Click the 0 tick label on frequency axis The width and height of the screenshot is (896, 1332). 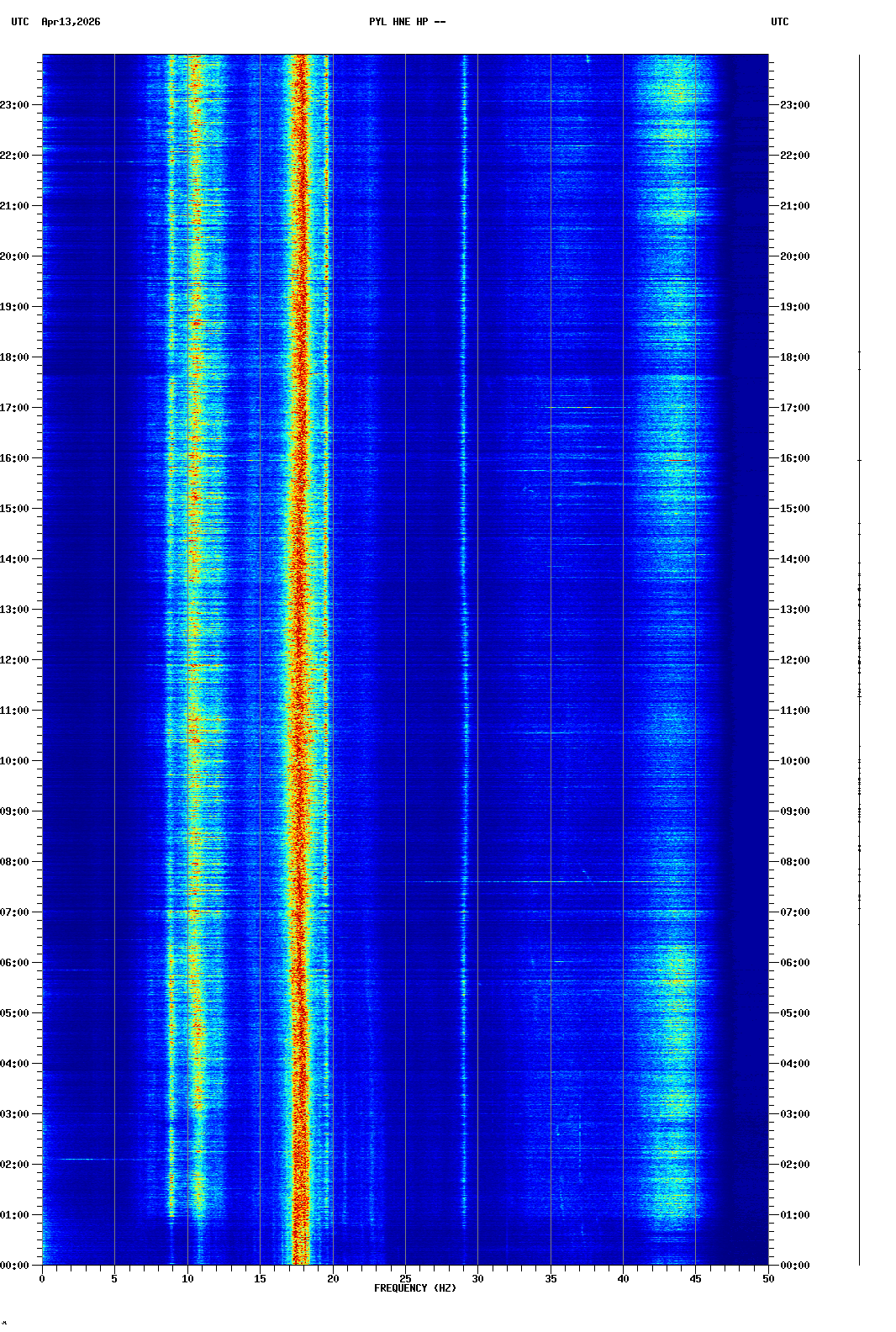[x=42, y=1279]
